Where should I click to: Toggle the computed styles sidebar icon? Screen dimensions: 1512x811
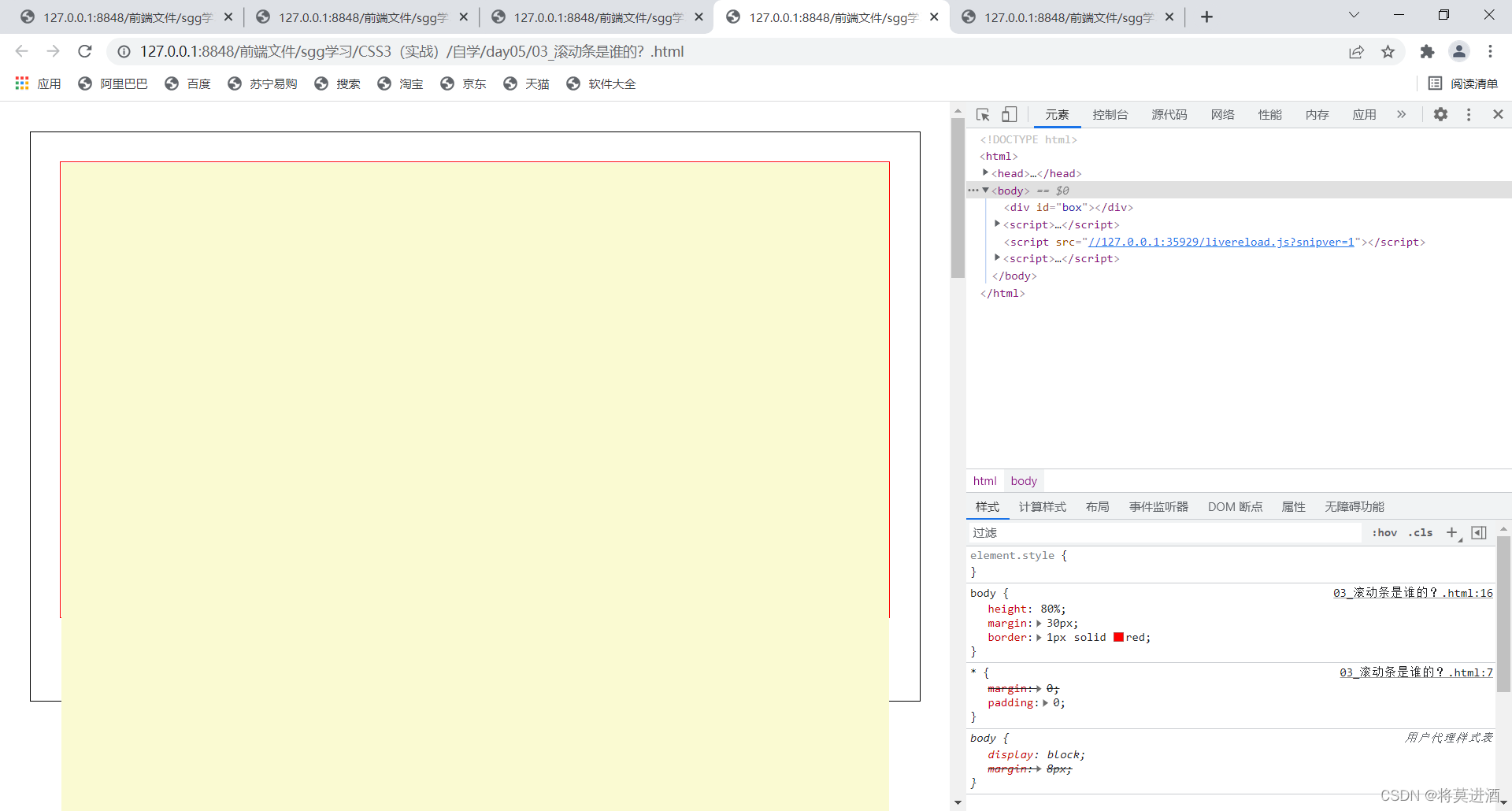coord(1479,533)
